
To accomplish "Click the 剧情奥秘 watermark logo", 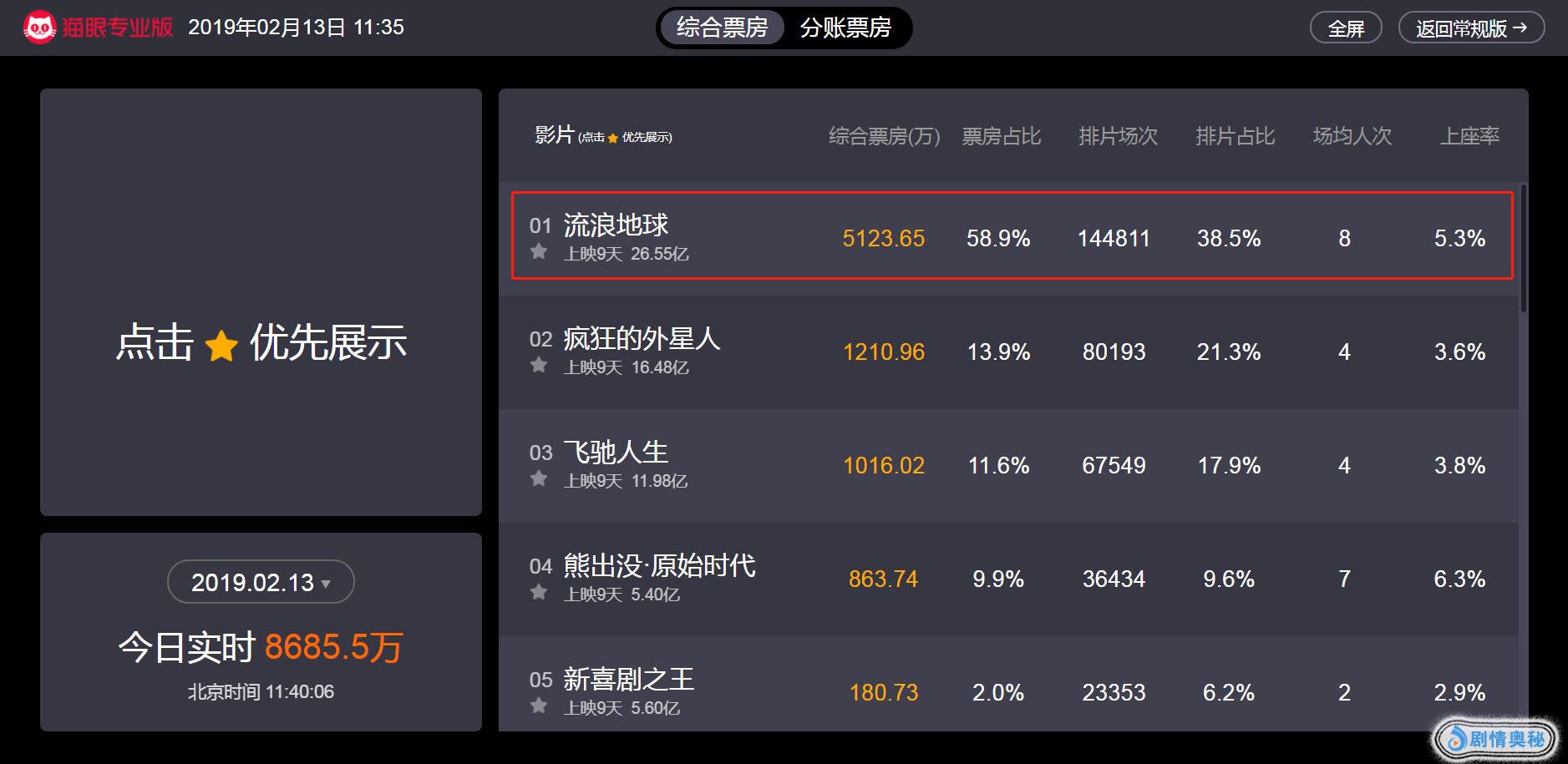I will point(1495,738).
